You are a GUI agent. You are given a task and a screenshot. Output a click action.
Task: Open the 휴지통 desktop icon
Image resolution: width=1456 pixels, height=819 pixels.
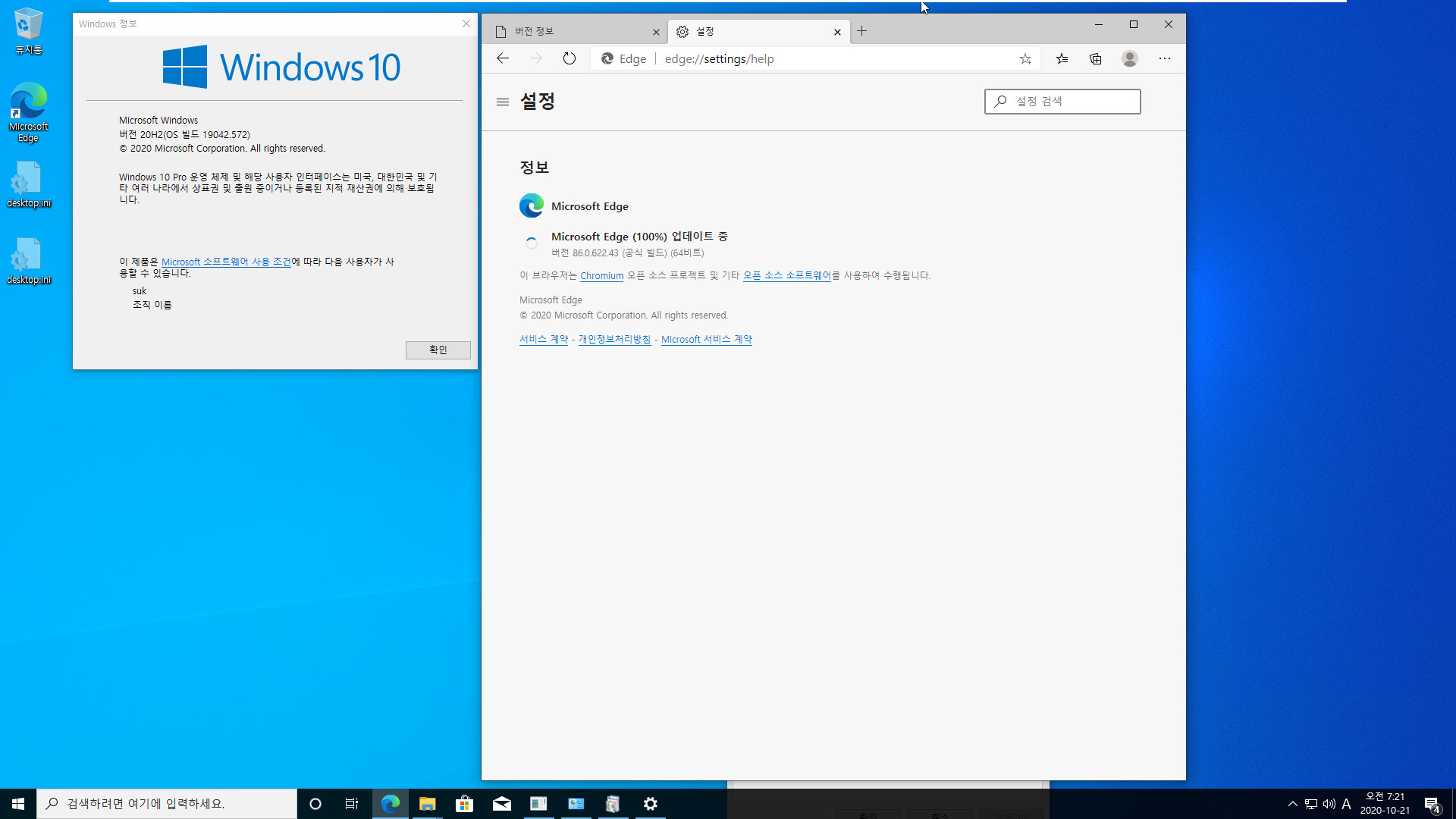pyautogui.click(x=29, y=31)
